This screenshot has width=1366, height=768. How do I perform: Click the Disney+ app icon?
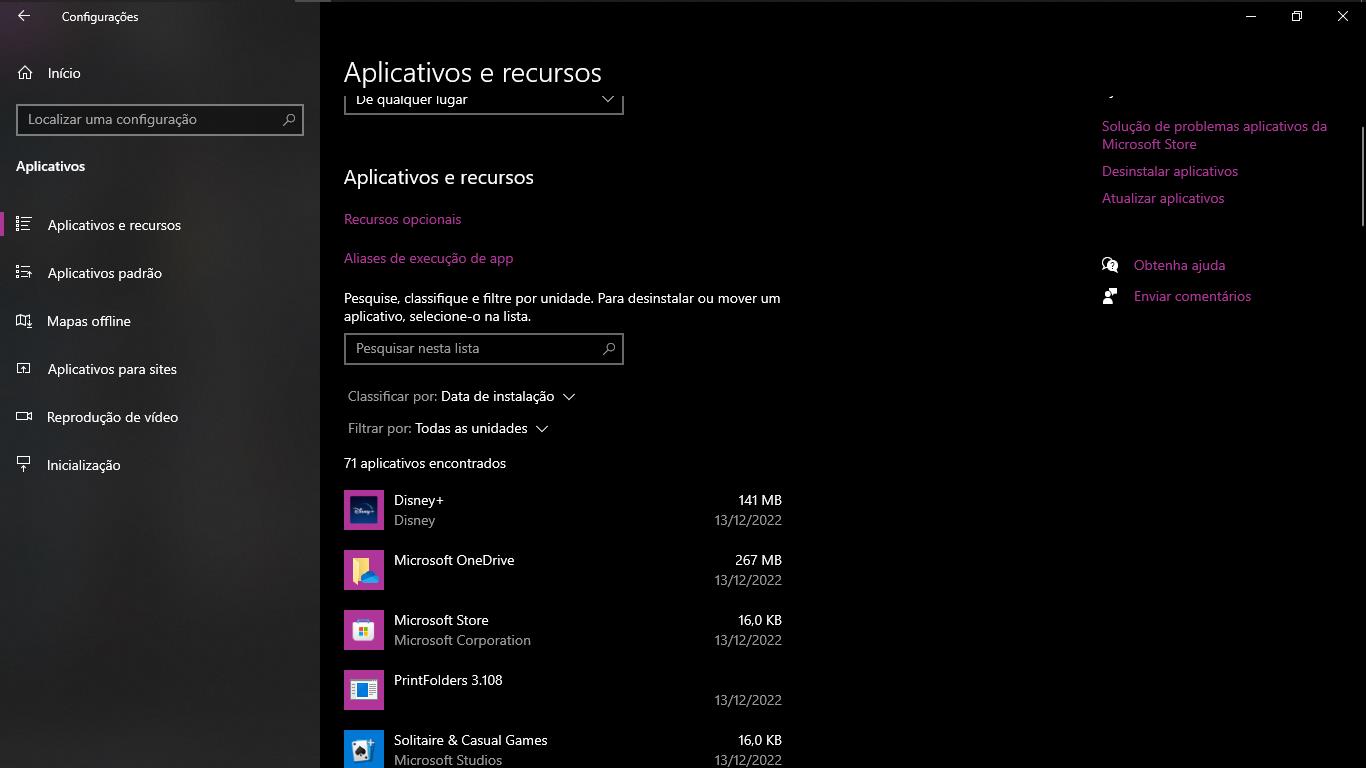pyautogui.click(x=363, y=510)
